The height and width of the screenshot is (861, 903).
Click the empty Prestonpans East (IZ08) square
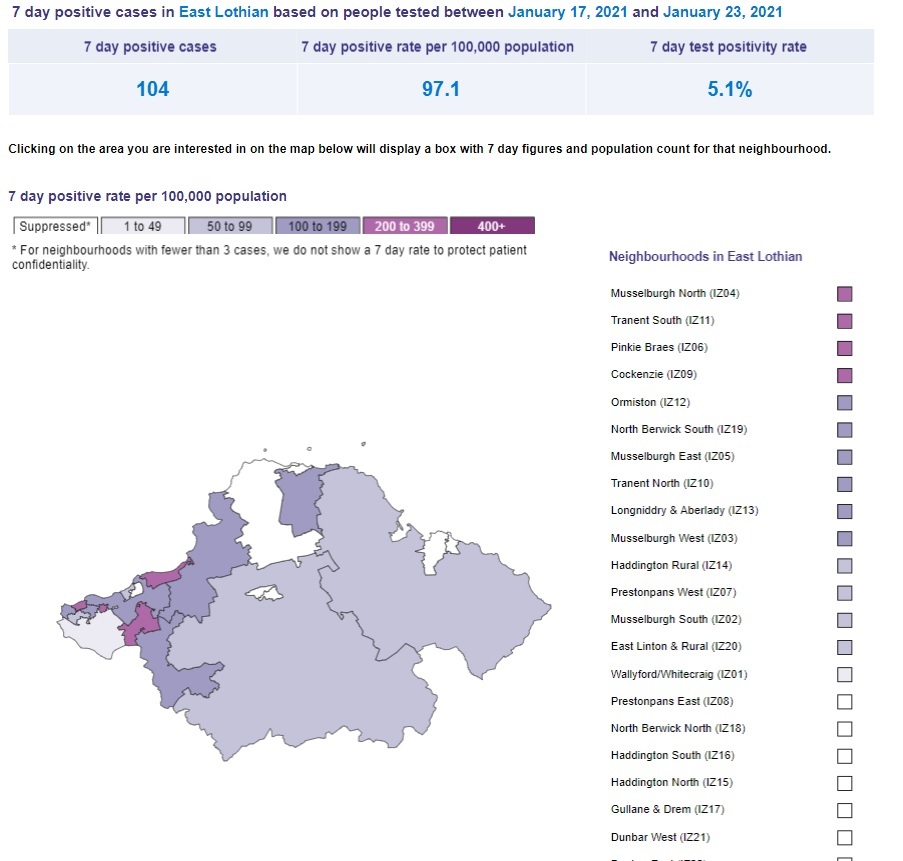click(x=844, y=701)
